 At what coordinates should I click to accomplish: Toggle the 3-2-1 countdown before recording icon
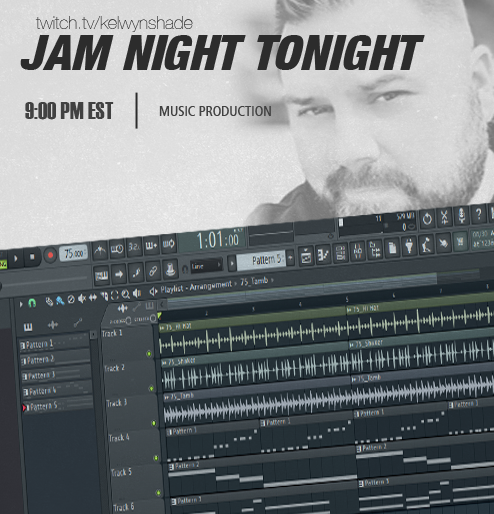(x=134, y=247)
